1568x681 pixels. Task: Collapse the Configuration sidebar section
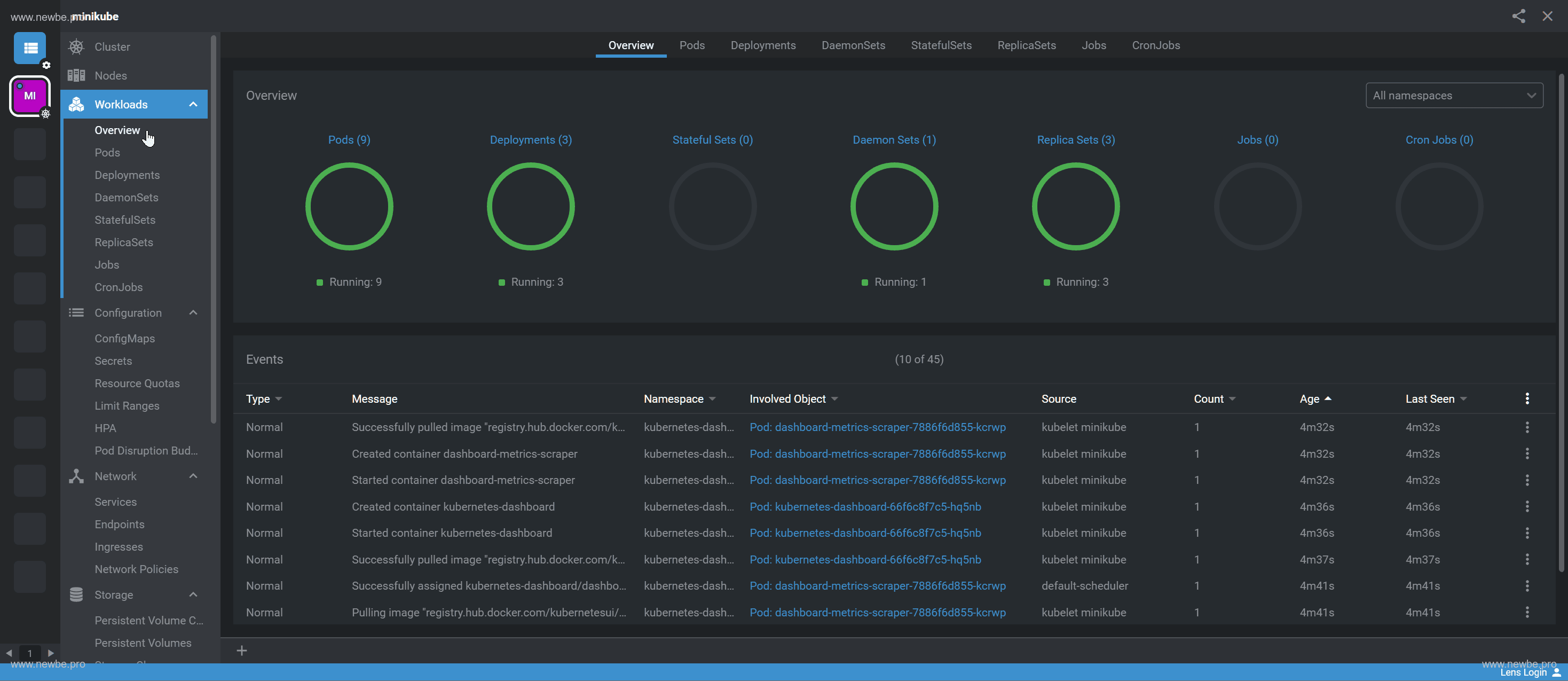(193, 313)
